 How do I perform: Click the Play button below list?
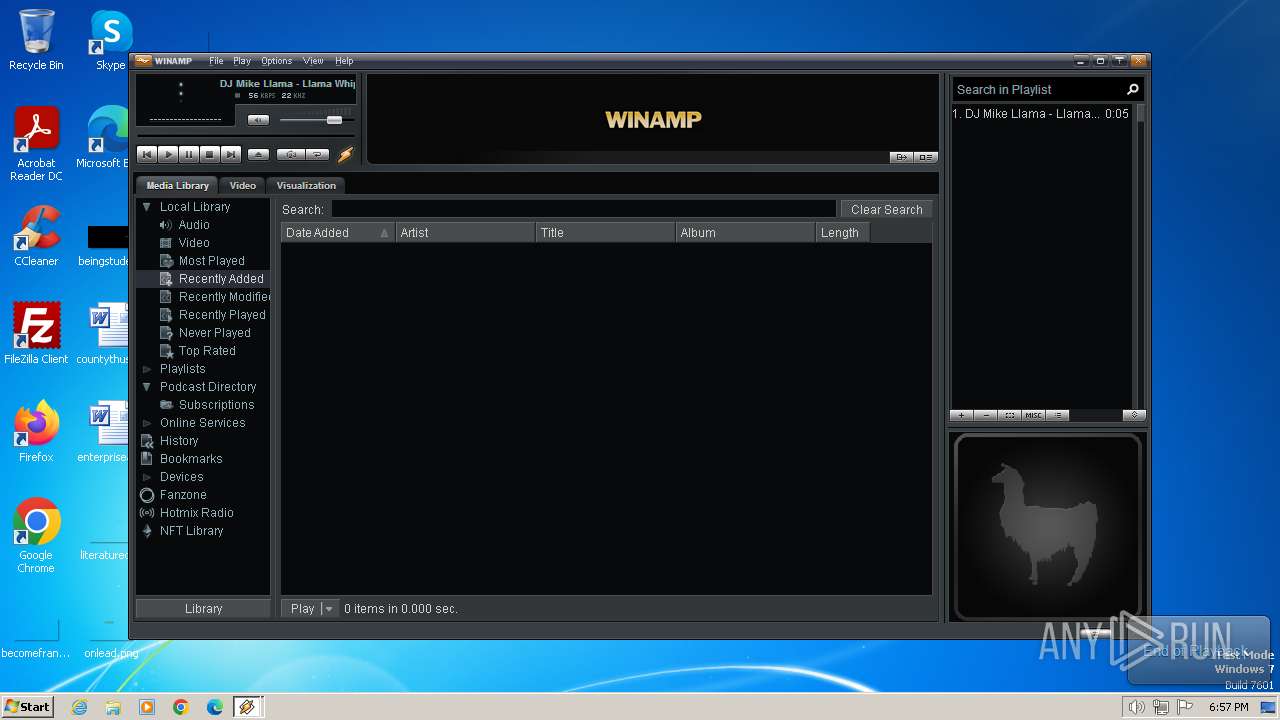click(302, 608)
